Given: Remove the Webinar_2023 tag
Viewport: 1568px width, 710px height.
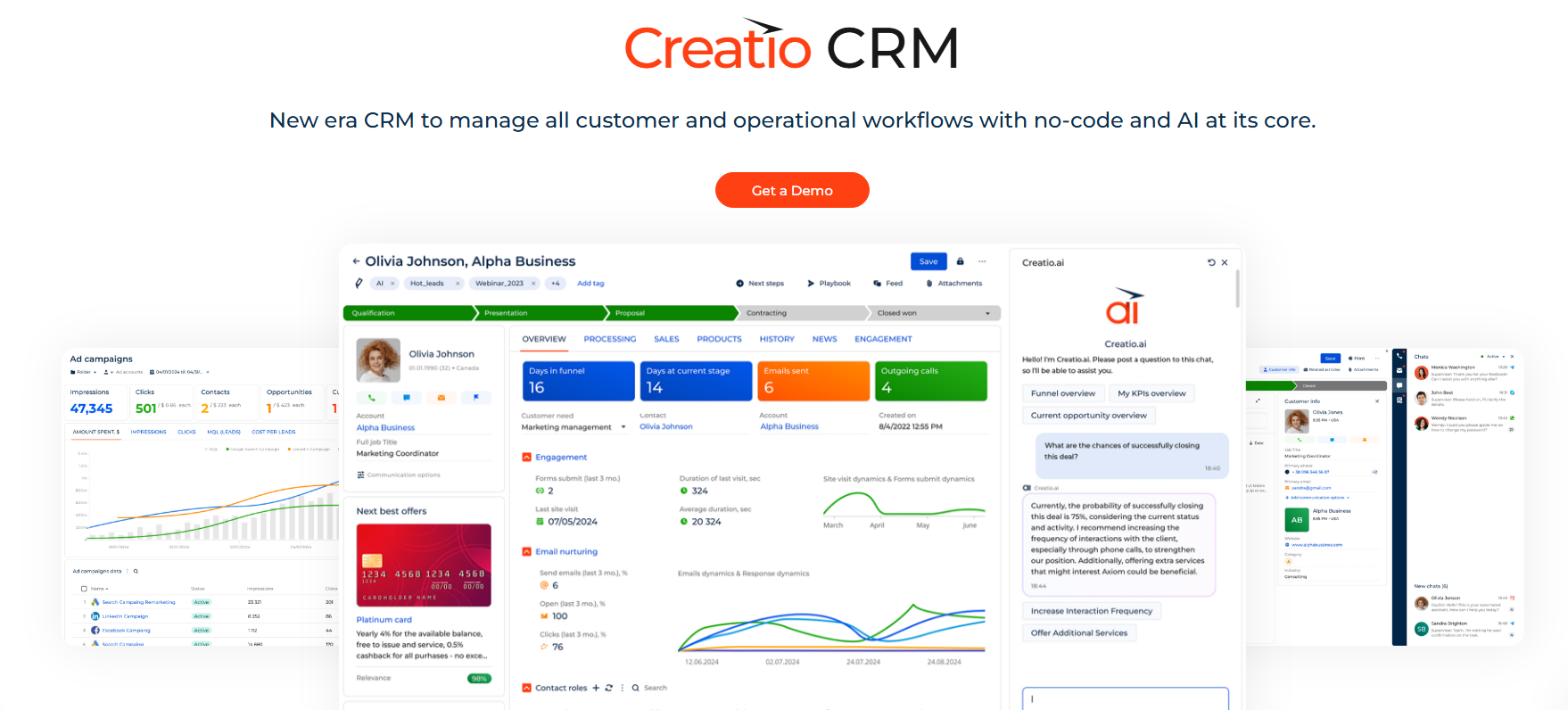Looking at the screenshot, I should (533, 284).
